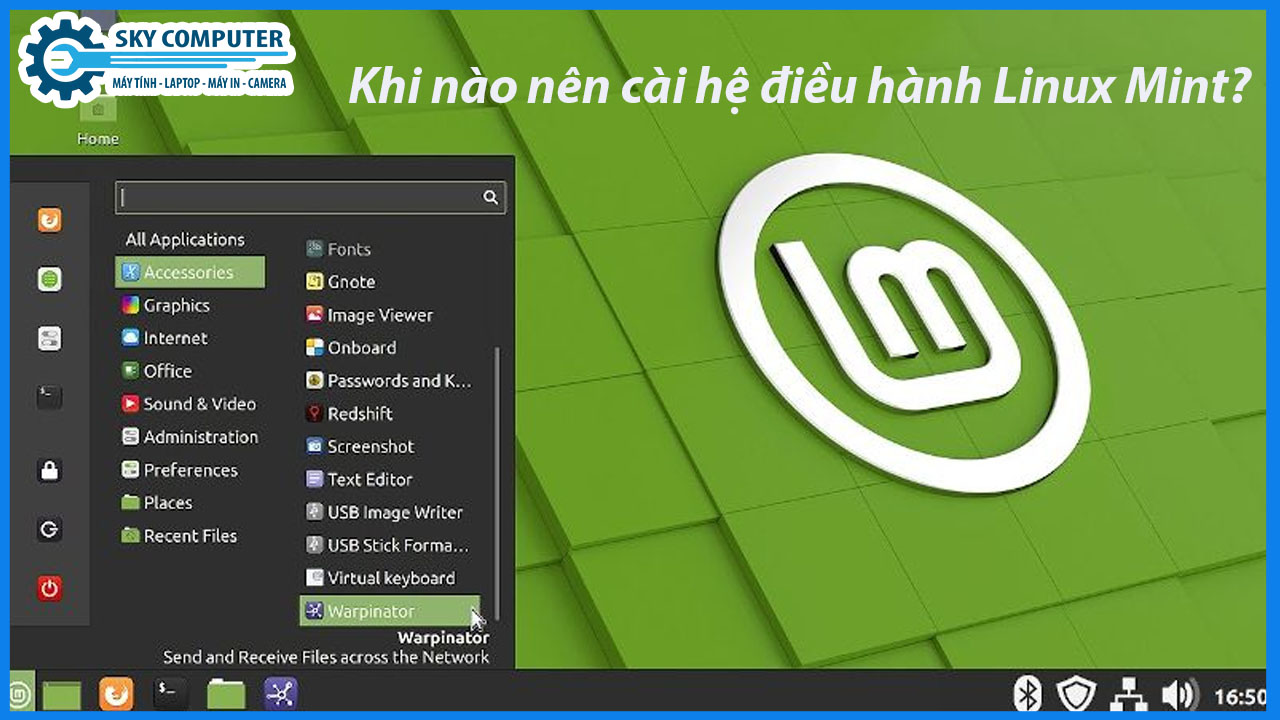Adjust volume via the speaker tray icon
Image resolution: width=1280 pixels, height=720 pixels.
click(1178, 692)
